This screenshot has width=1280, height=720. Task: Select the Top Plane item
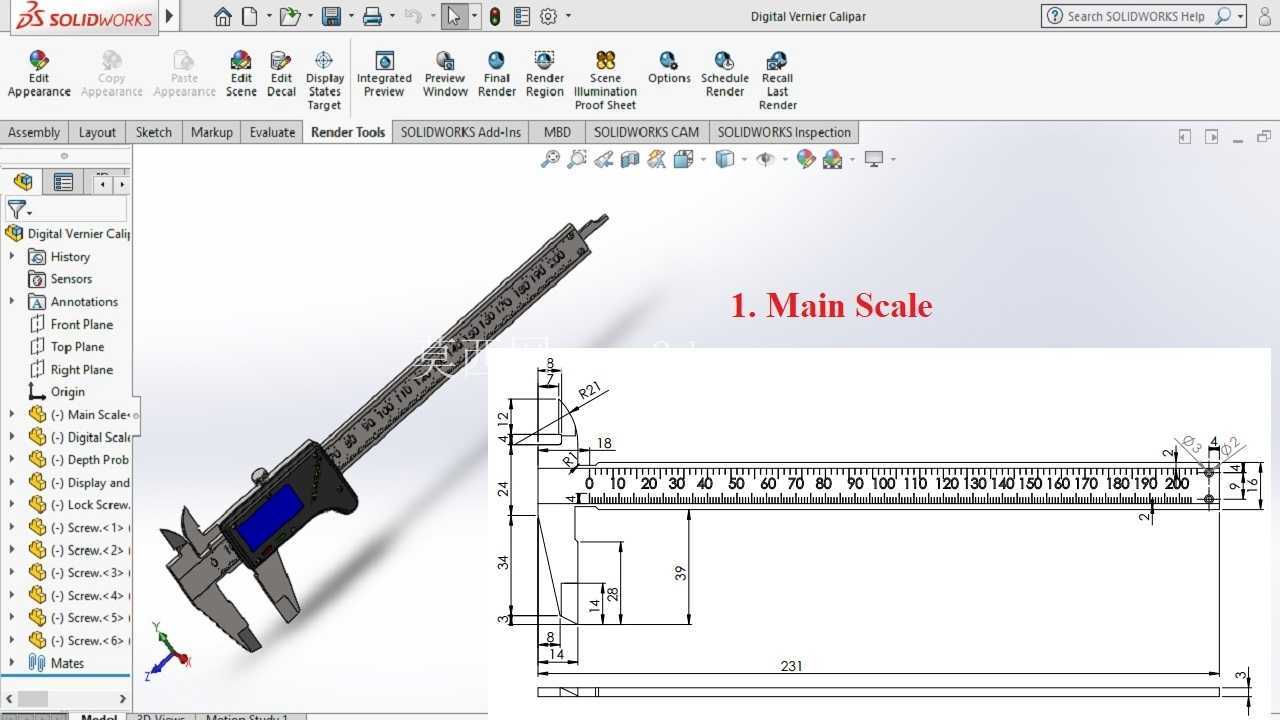67,346
